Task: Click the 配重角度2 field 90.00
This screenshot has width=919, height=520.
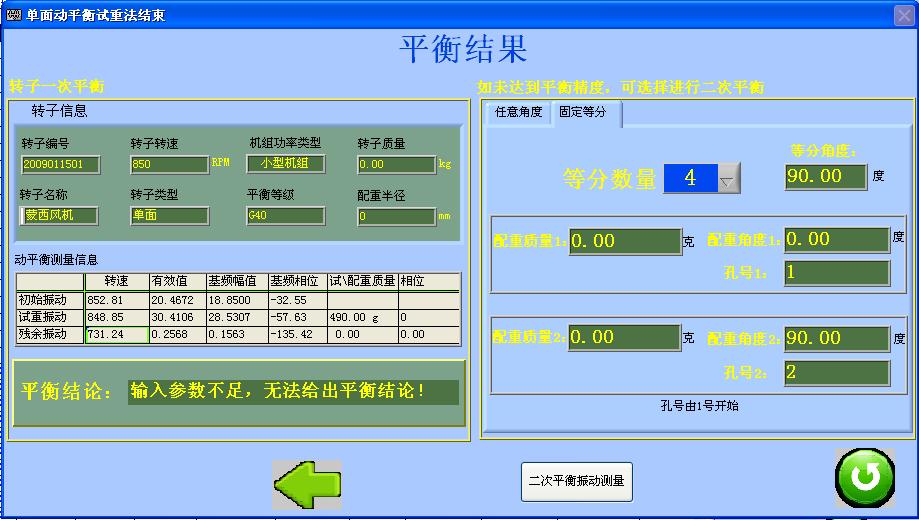Action: (837, 339)
